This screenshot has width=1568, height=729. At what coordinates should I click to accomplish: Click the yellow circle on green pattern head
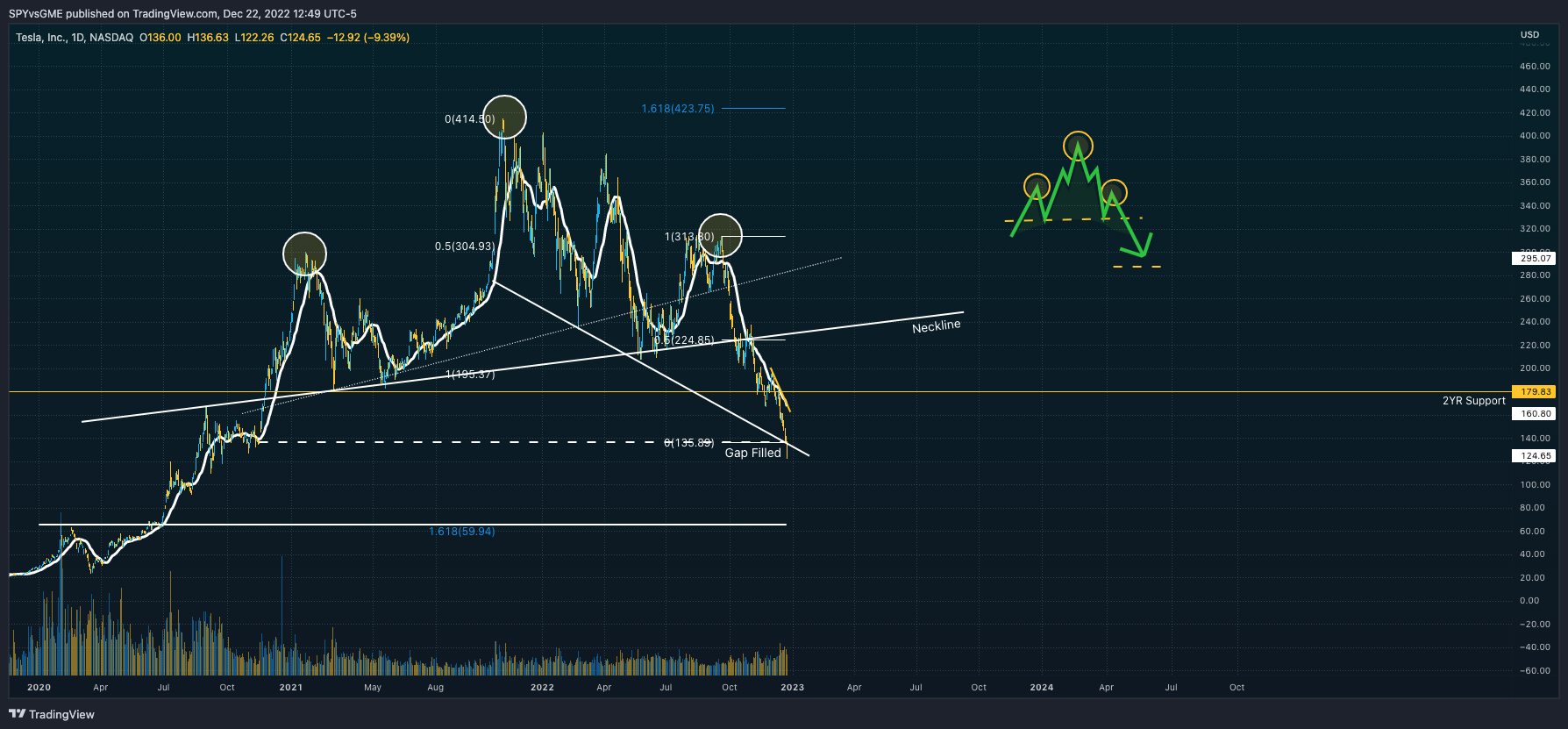click(x=1078, y=145)
